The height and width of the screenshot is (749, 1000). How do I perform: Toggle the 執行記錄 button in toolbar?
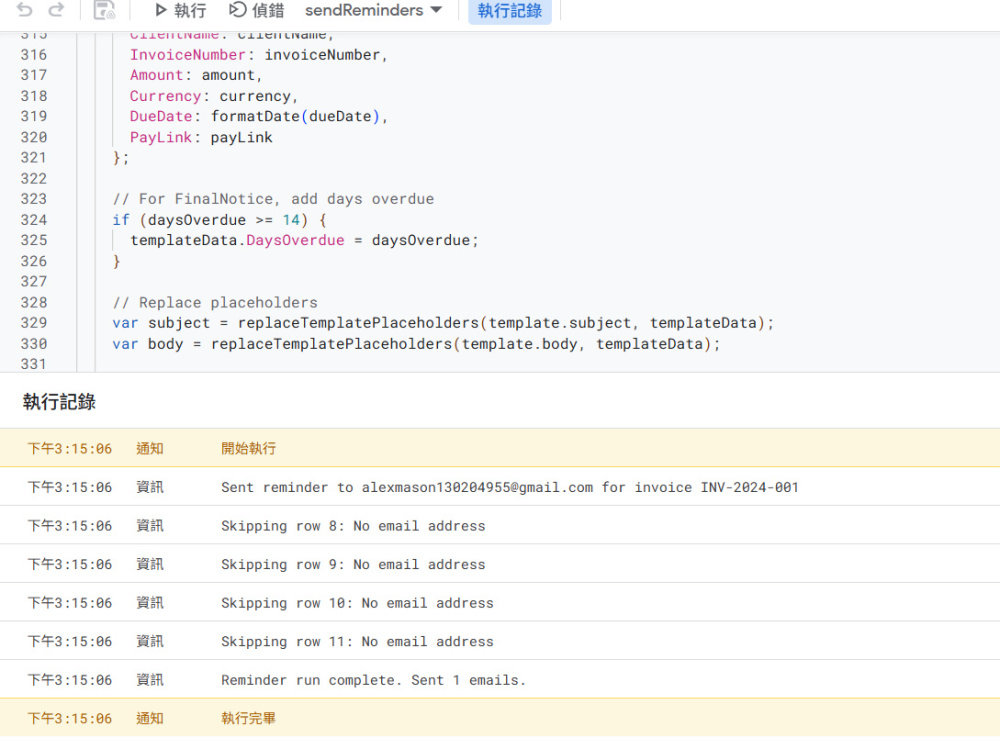(x=510, y=11)
